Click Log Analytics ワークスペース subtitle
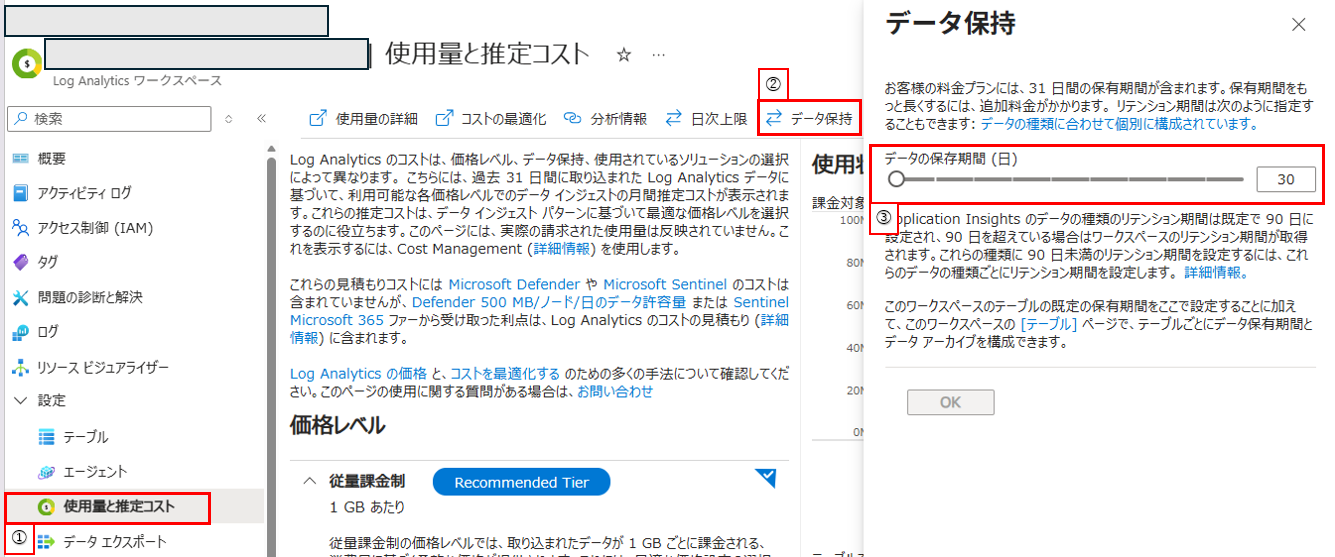Screen dimensions: 1335x557 pos(137,81)
